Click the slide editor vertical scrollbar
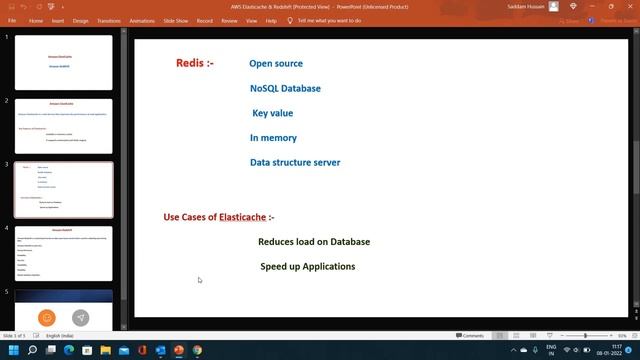 tap(636, 167)
